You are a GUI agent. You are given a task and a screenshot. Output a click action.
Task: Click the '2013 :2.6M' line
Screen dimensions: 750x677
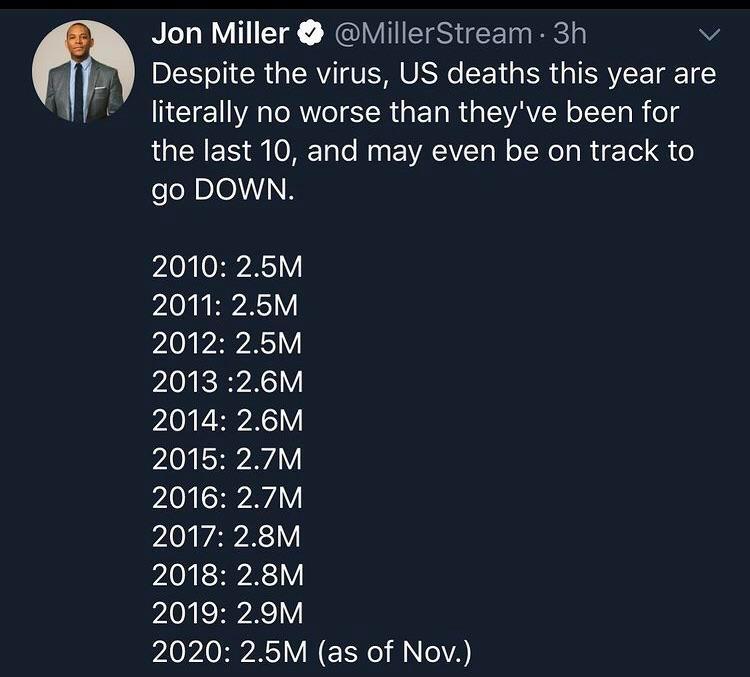pyautogui.click(x=227, y=381)
